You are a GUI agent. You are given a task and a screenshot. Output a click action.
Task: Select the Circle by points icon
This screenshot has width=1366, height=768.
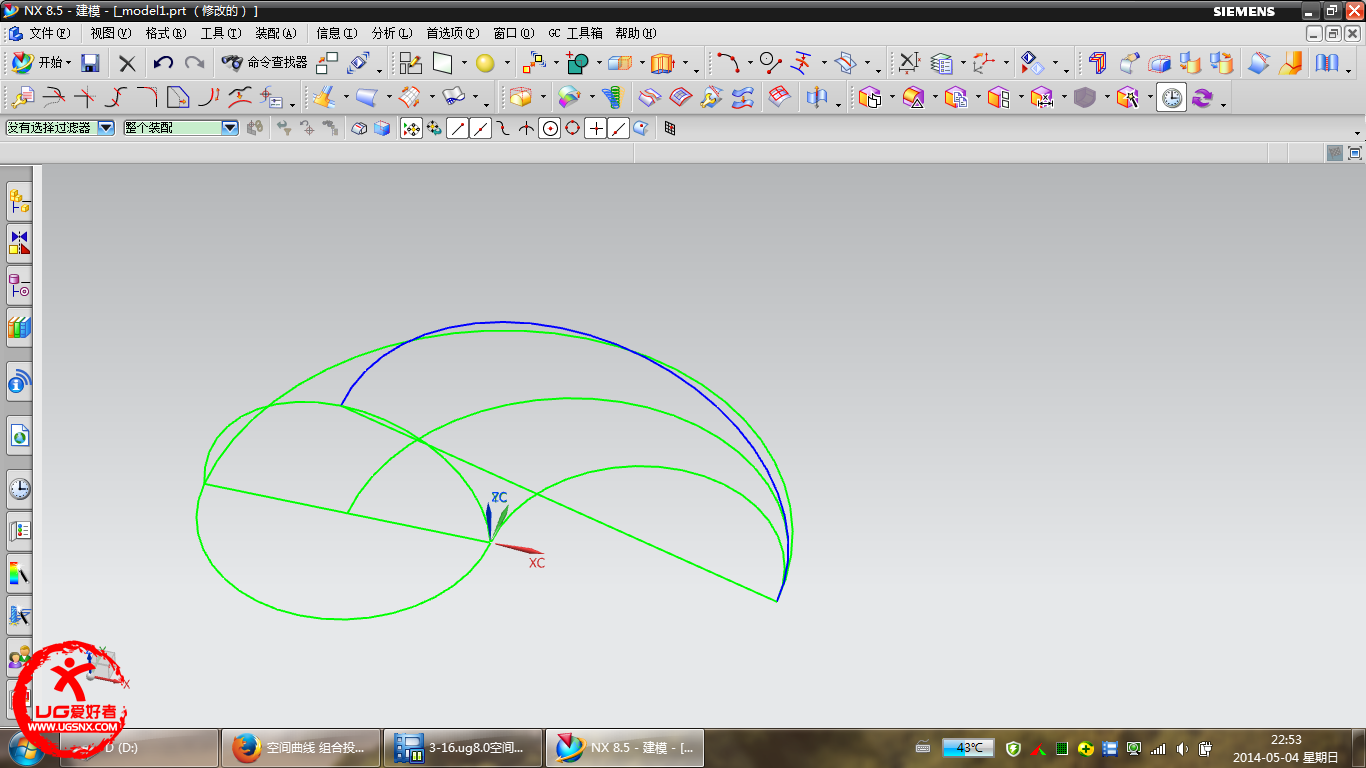(x=770, y=63)
